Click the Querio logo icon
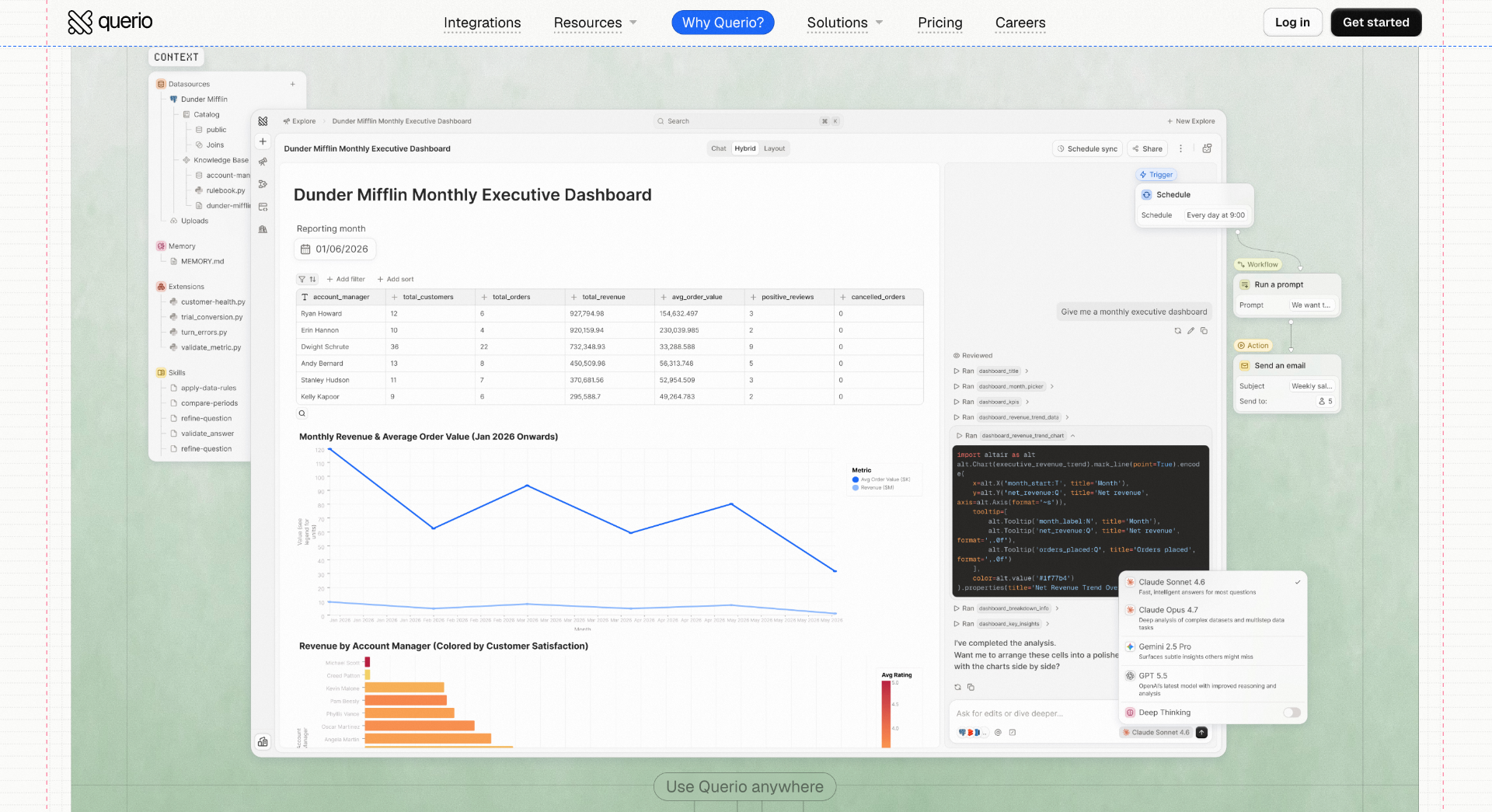 [80, 22]
